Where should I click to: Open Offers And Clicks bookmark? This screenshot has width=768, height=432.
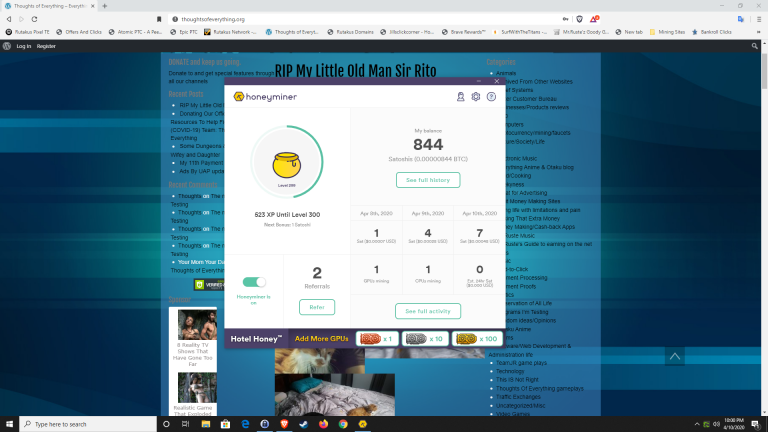pos(79,32)
